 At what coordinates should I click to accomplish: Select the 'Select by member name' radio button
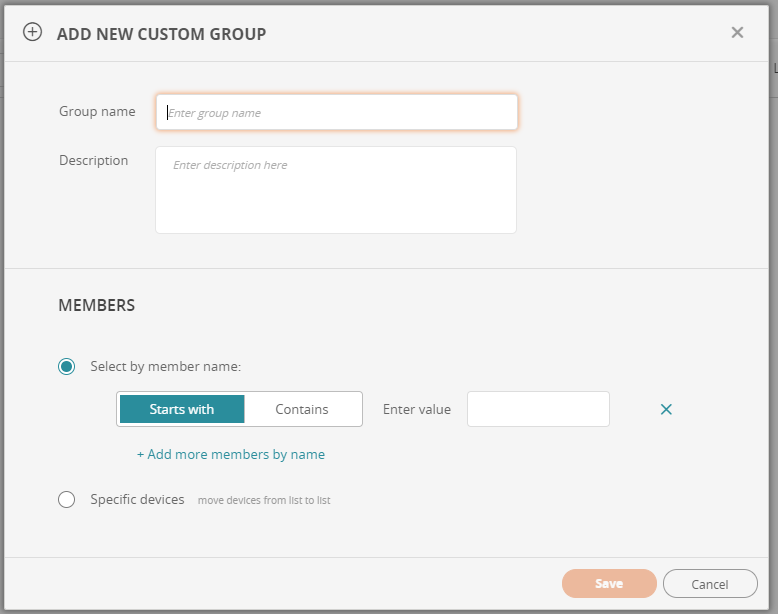(x=67, y=367)
